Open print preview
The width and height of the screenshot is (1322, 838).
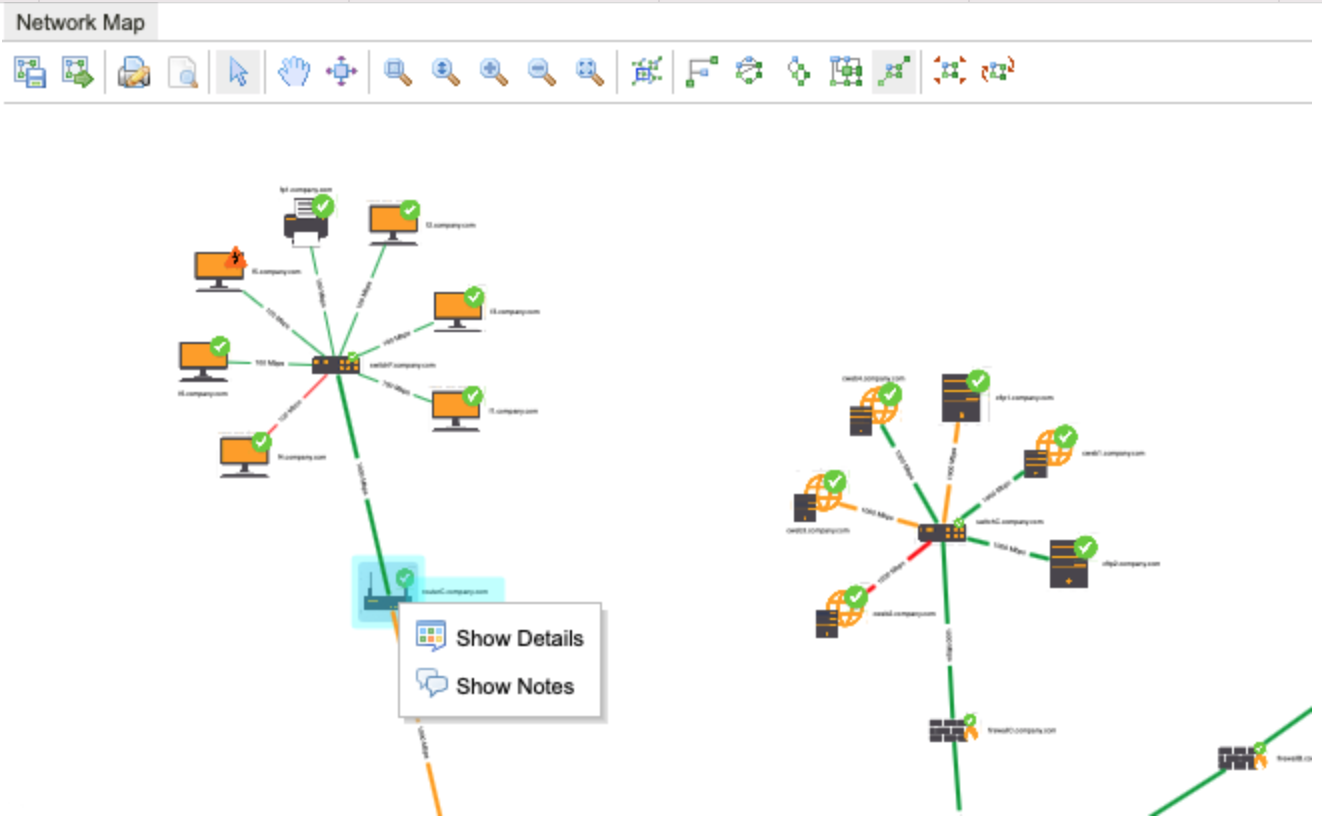click(182, 72)
